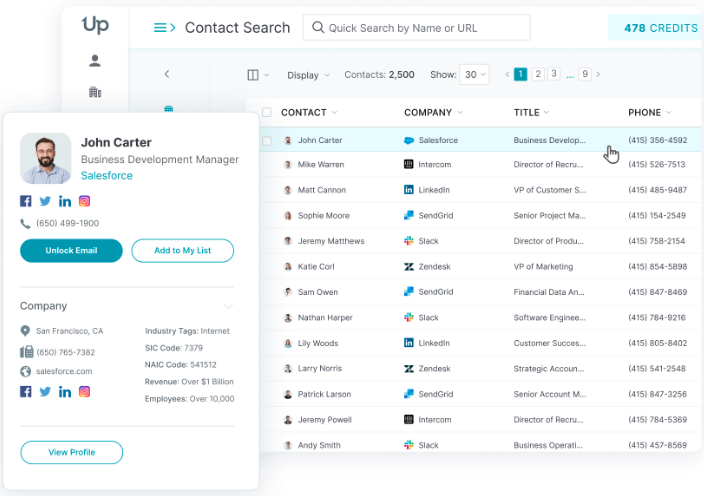Click the SendGrid logo in Sophie Moore's row
704x496 pixels.
click(409, 215)
